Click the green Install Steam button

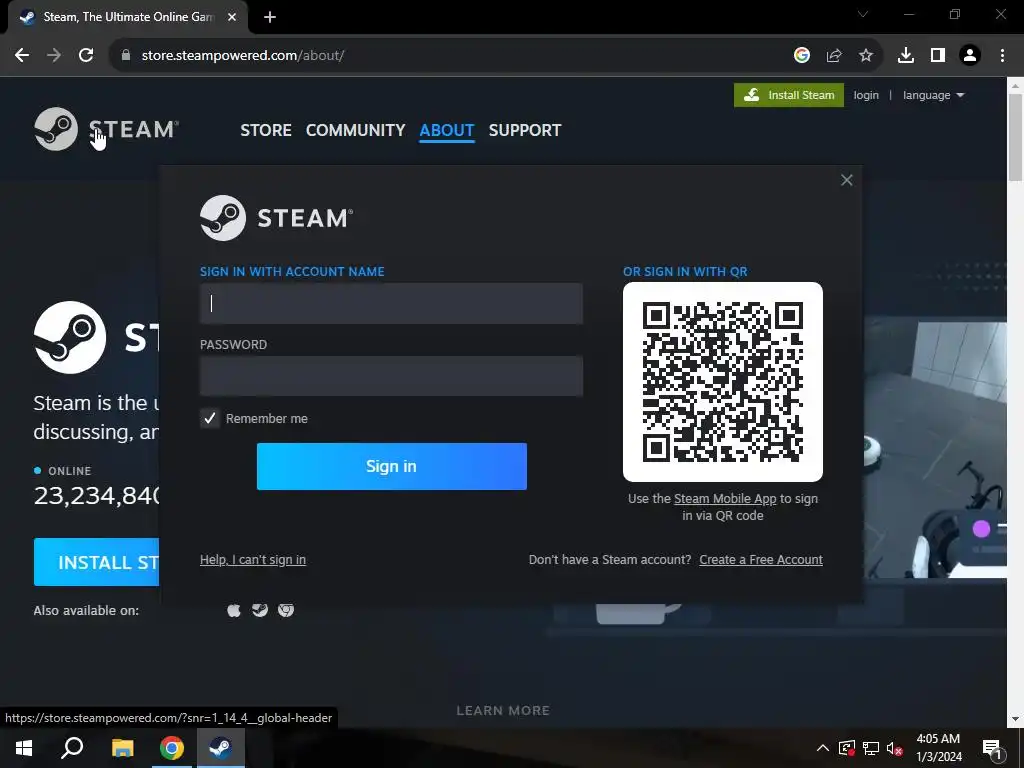pyautogui.click(x=789, y=95)
